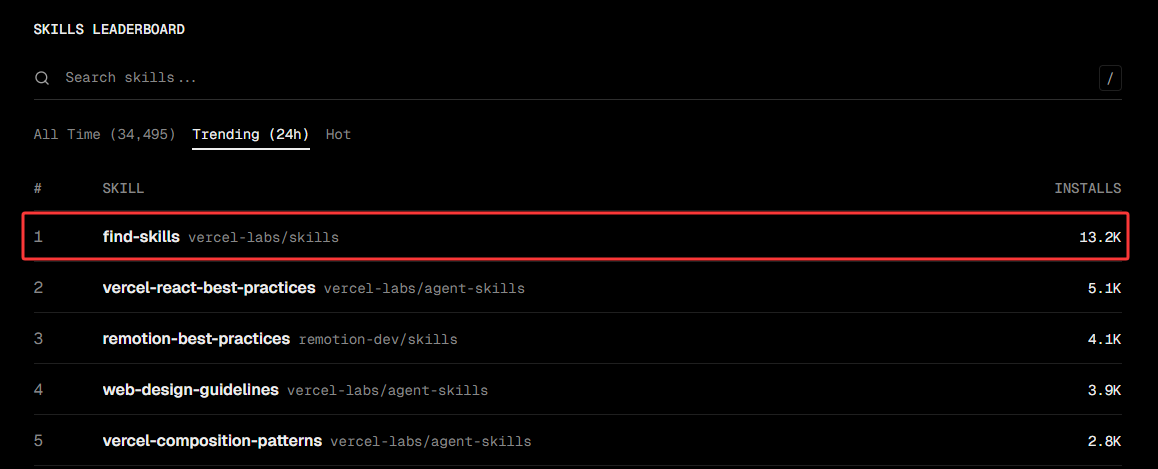Open remotion-best-practices skill
This screenshot has height=469, width=1158.
tap(196, 339)
